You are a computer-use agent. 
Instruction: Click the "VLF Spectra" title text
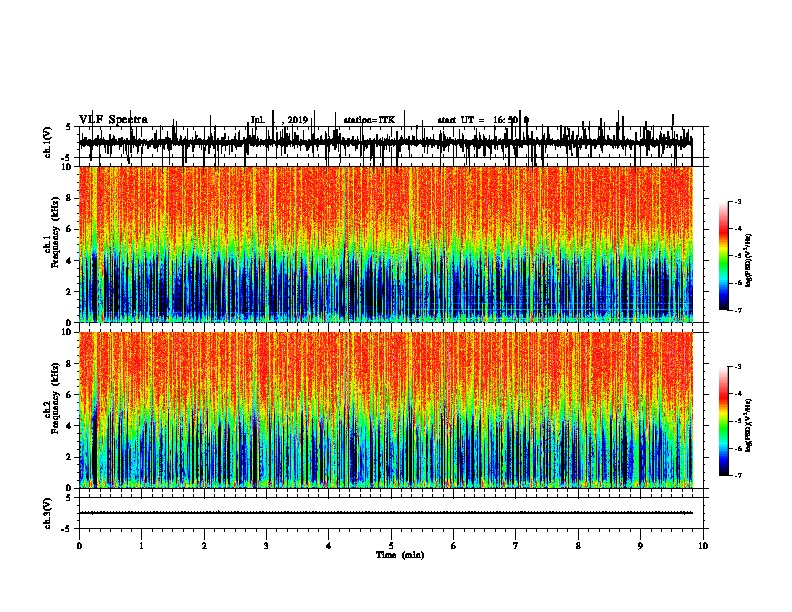point(113,120)
